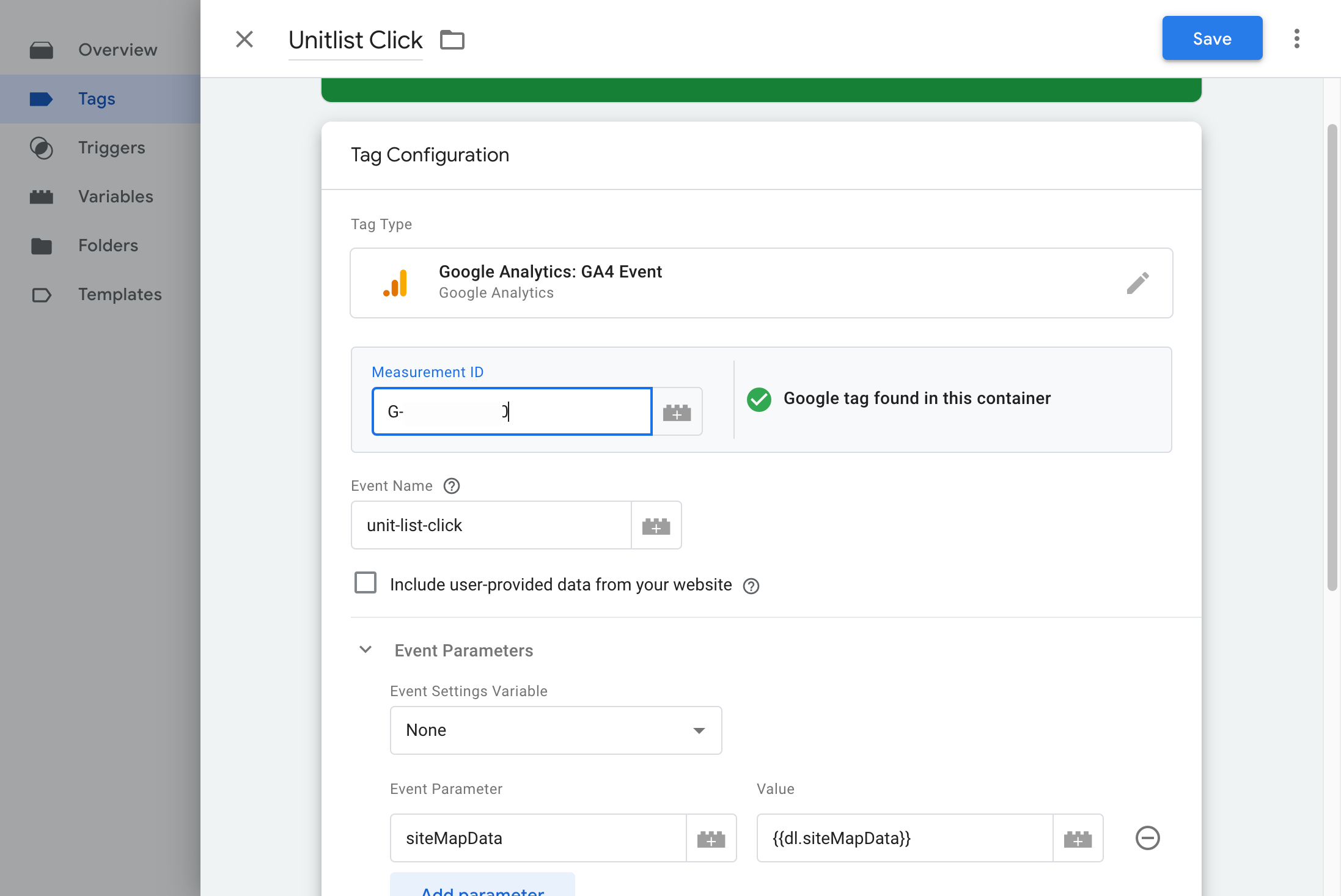Insert variable for Event Name field

coord(656,525)
